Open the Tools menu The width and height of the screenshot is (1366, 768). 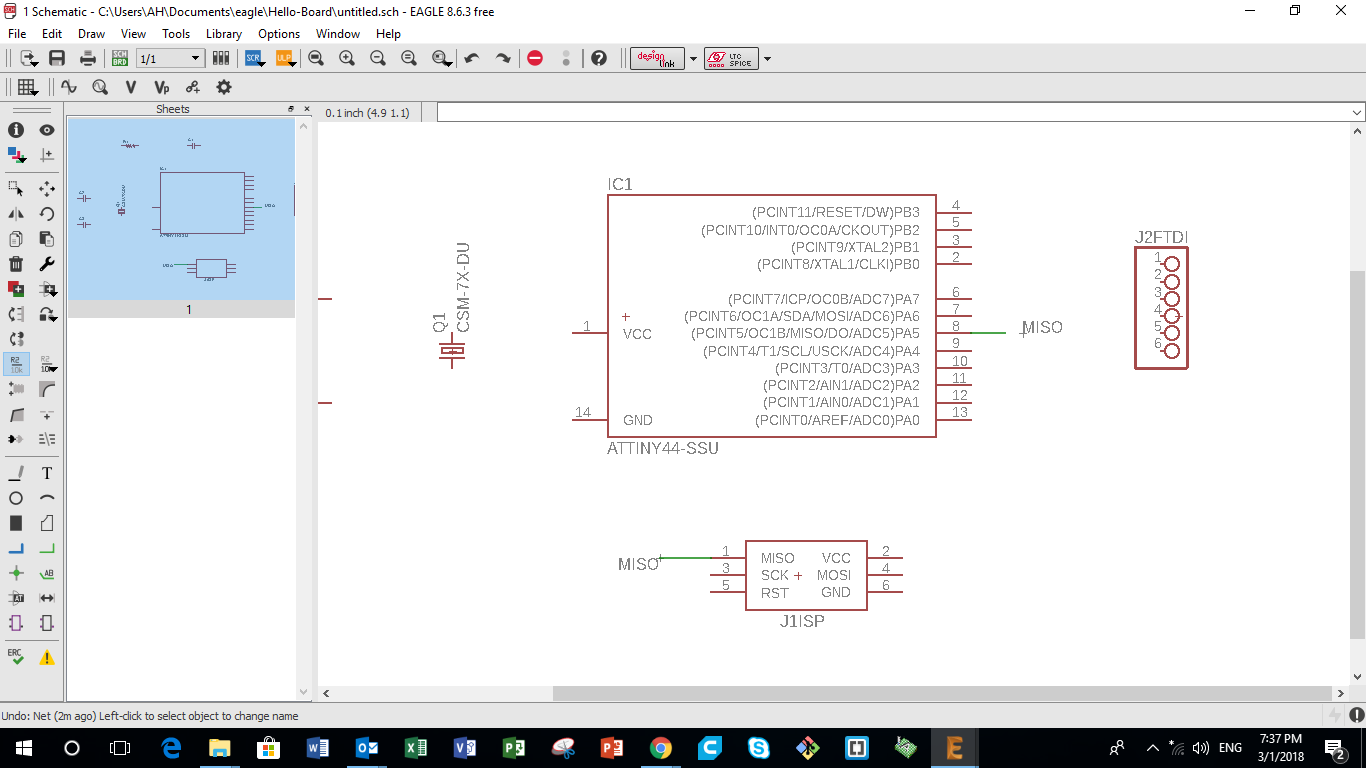point(176,33)
